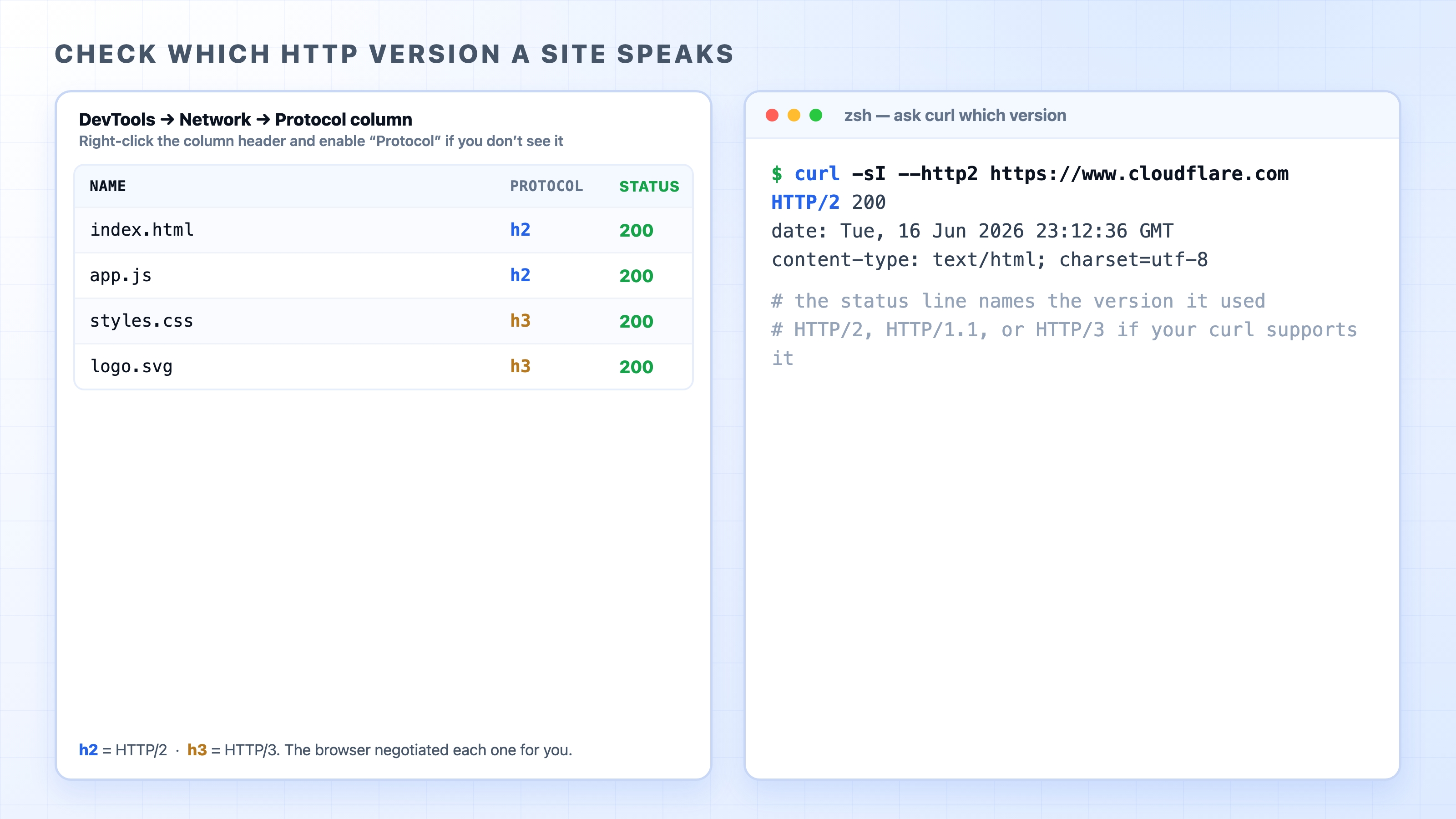This screenshot has height=819, width=1456.
Task: Click the STATUS column header
Action: pyautogui.click(x=649, y=186)
